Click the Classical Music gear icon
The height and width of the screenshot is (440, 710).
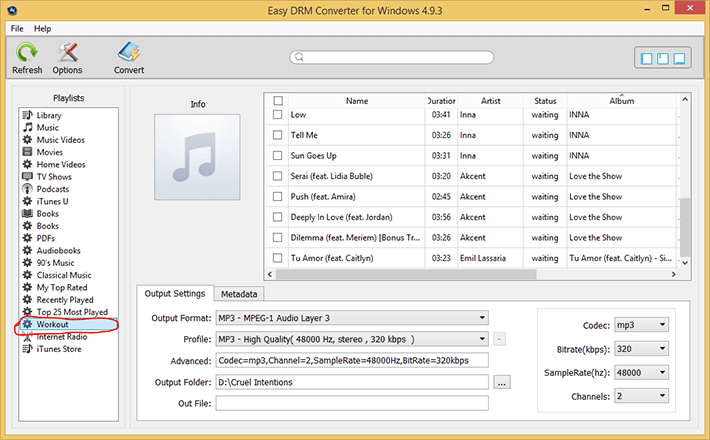coord(28,275)
